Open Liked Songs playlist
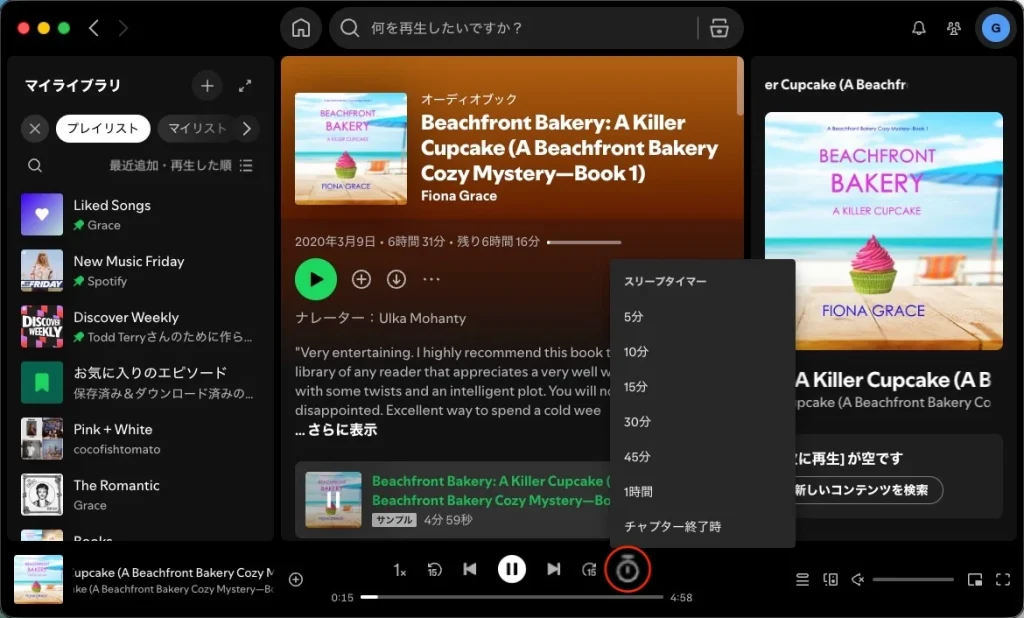The height and width of the screenshot is (618, 1024). [142, 214]
